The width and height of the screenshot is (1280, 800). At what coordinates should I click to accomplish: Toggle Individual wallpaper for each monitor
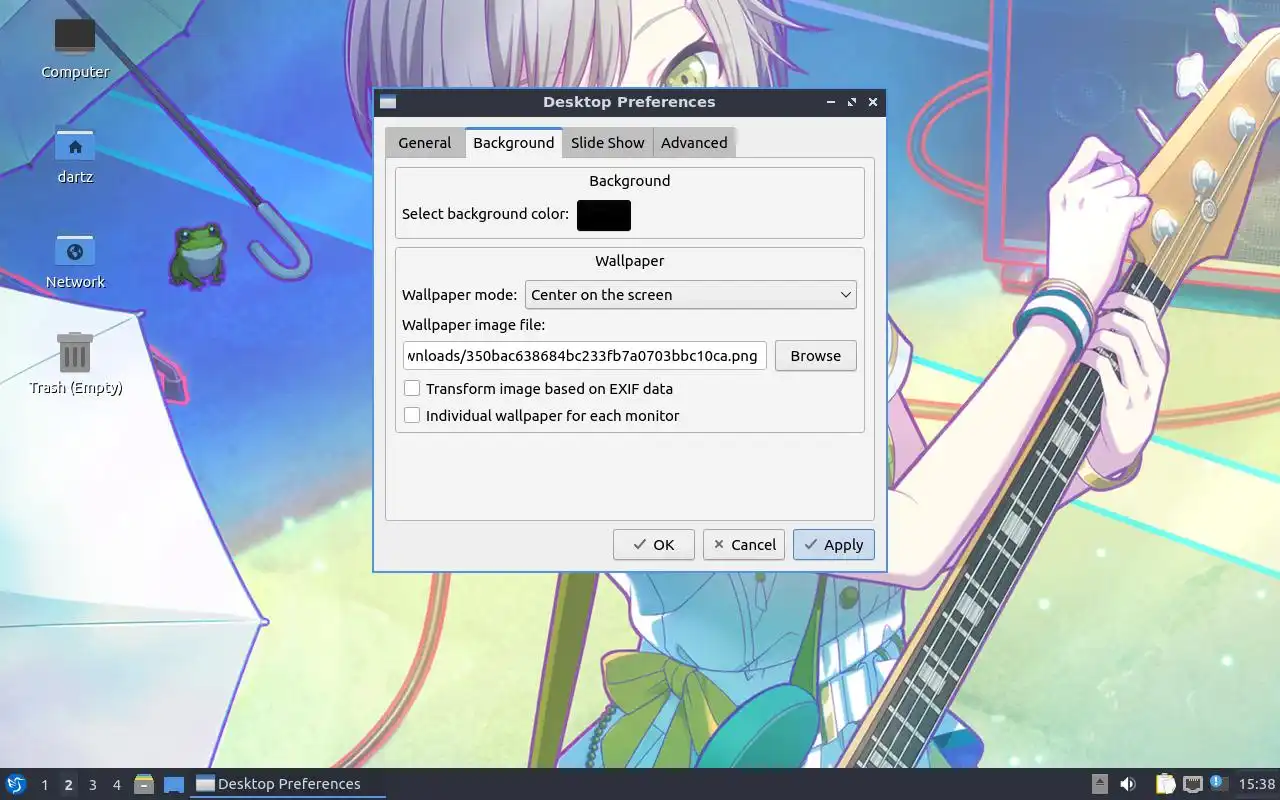coord(412,415)
